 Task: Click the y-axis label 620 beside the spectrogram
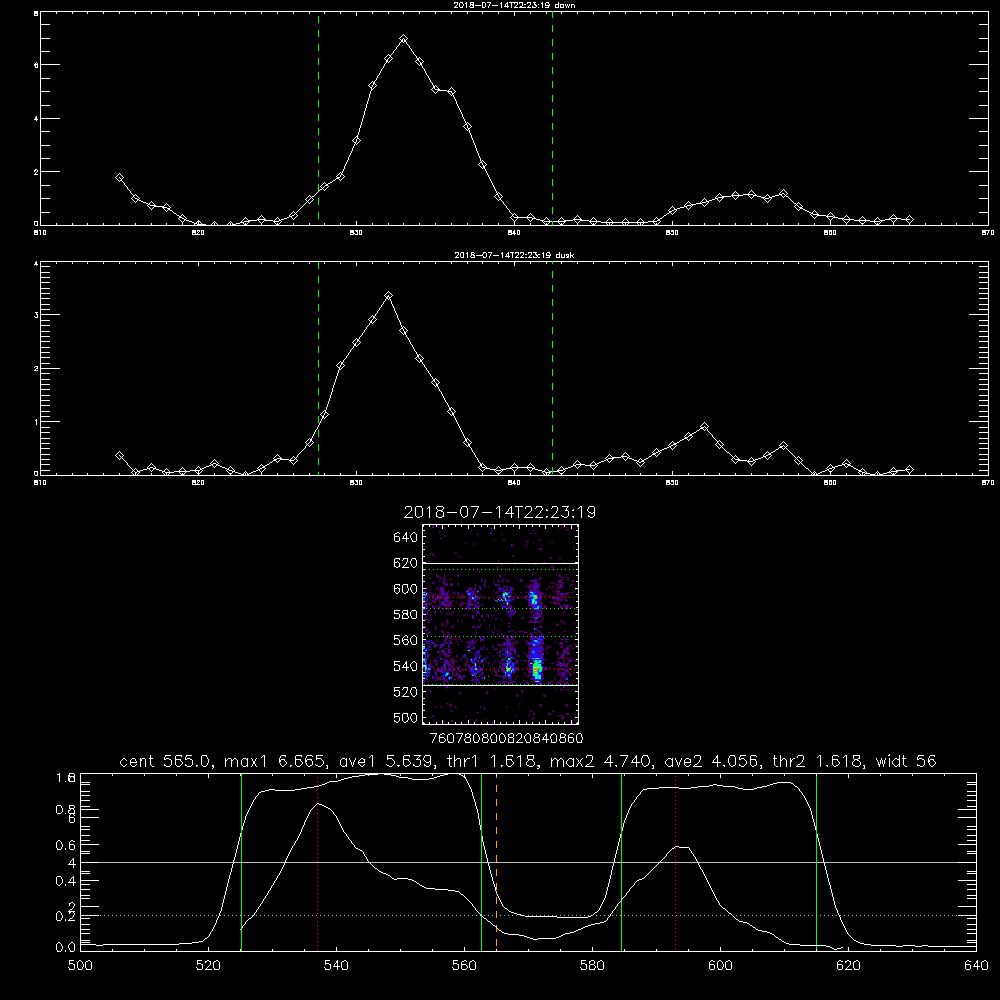pyautogui.click(x=406, y=563)
